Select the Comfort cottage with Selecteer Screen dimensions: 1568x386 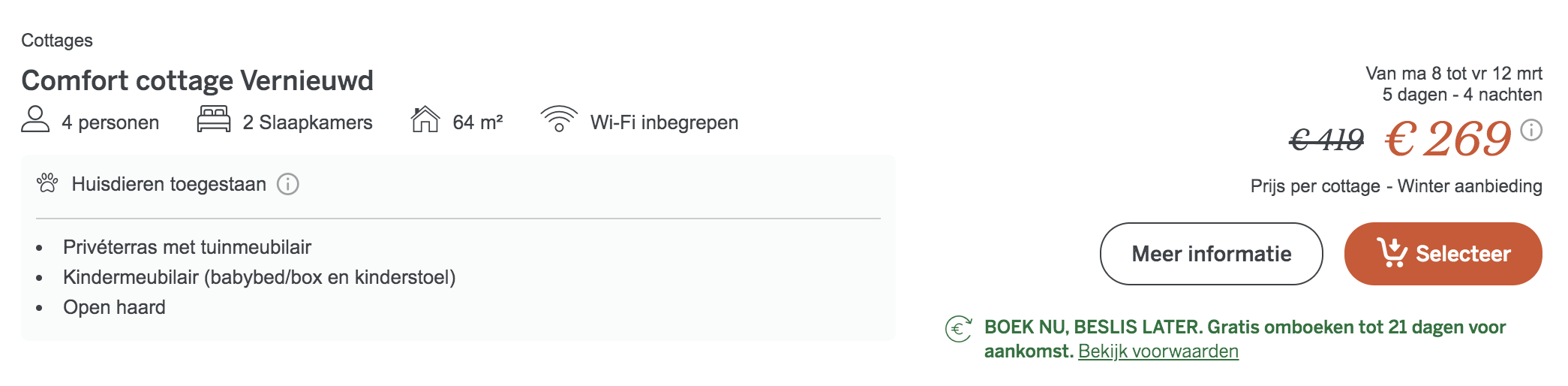click(x=1443, y=254)
